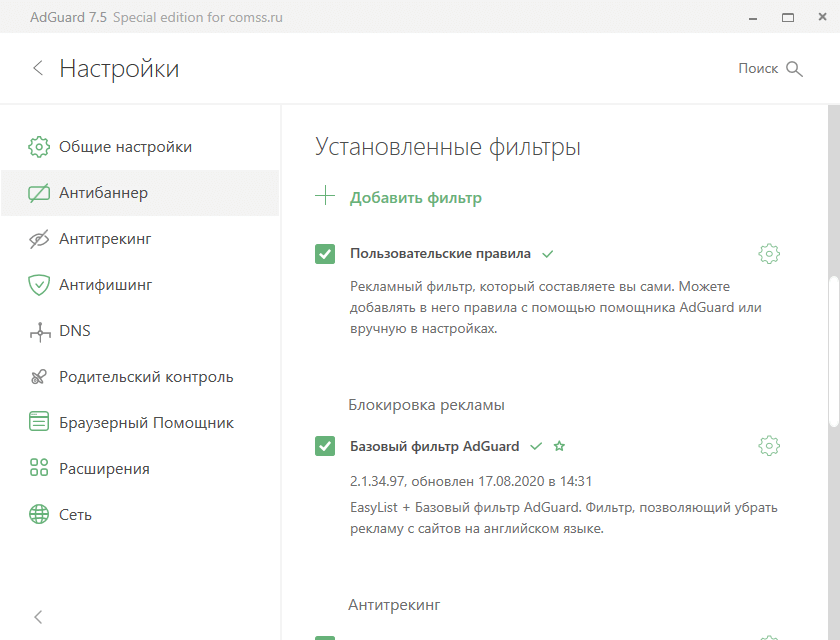Viewport: 840px width, 640px height.
Task: Click the vertical scrollbar thumb
Action: click(833, 352)
